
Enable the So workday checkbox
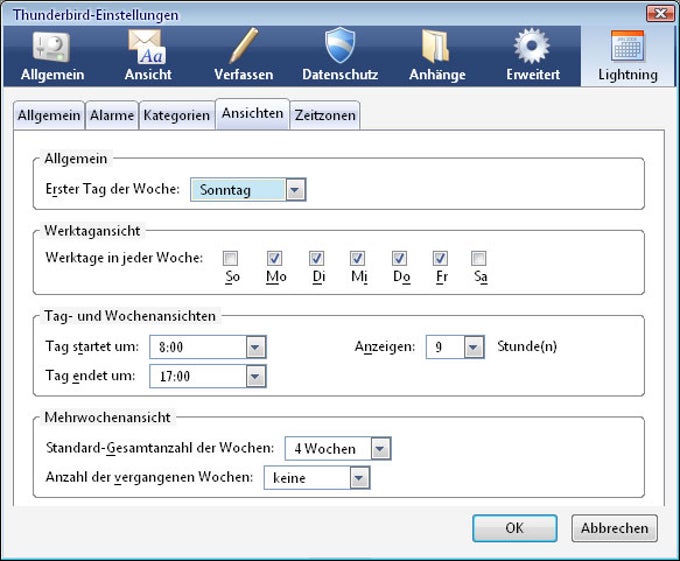click(230, 258)
